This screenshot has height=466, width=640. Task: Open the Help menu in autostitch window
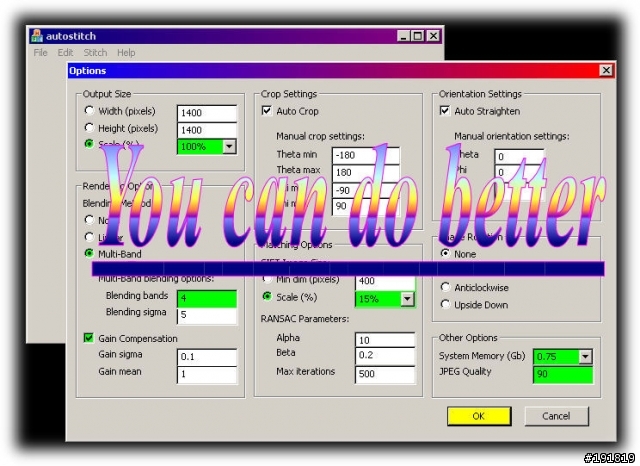(x=126, y=53)
